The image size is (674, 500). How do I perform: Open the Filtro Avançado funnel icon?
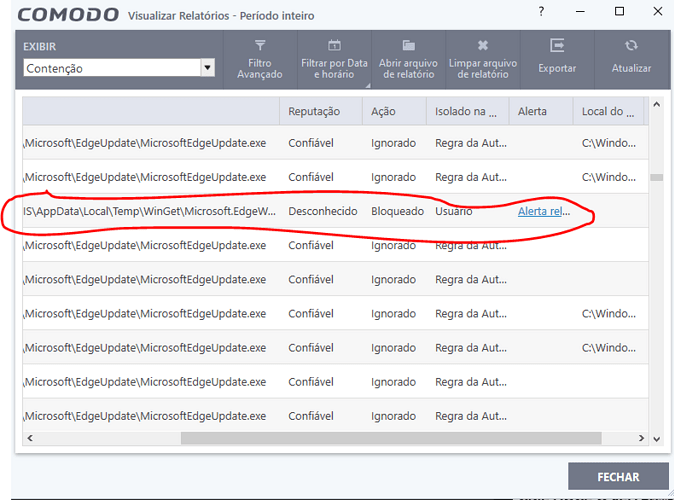pos(260,46)
